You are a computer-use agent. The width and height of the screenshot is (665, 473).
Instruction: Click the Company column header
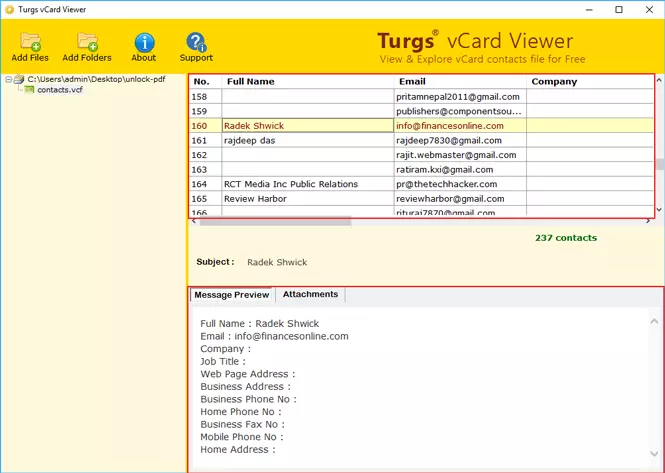554,82
